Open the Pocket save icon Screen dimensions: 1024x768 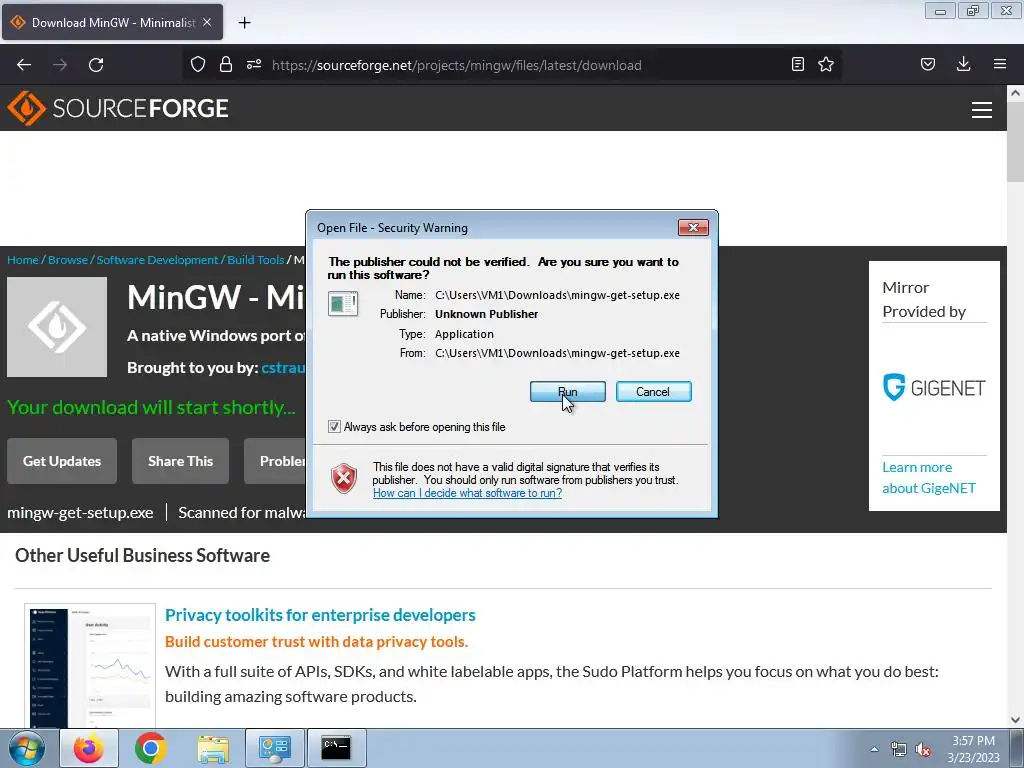pyautogui.click(x=928, y=64)
